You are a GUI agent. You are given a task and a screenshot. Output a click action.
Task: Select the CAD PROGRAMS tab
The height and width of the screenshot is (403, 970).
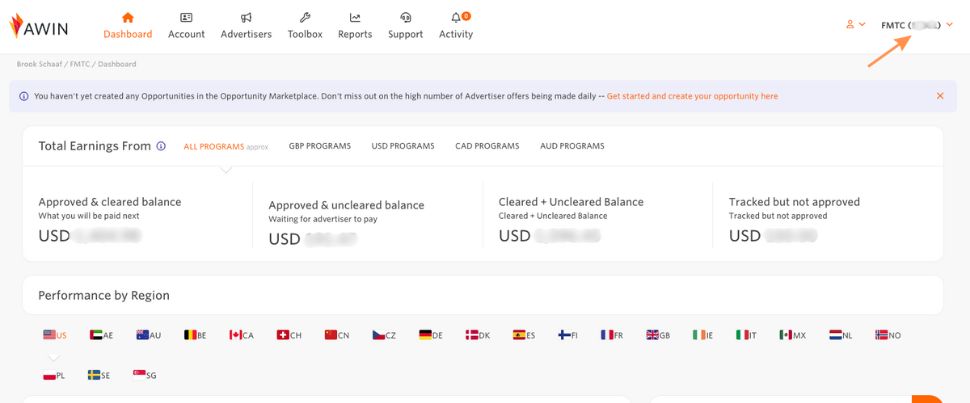[x=487, y=146]
